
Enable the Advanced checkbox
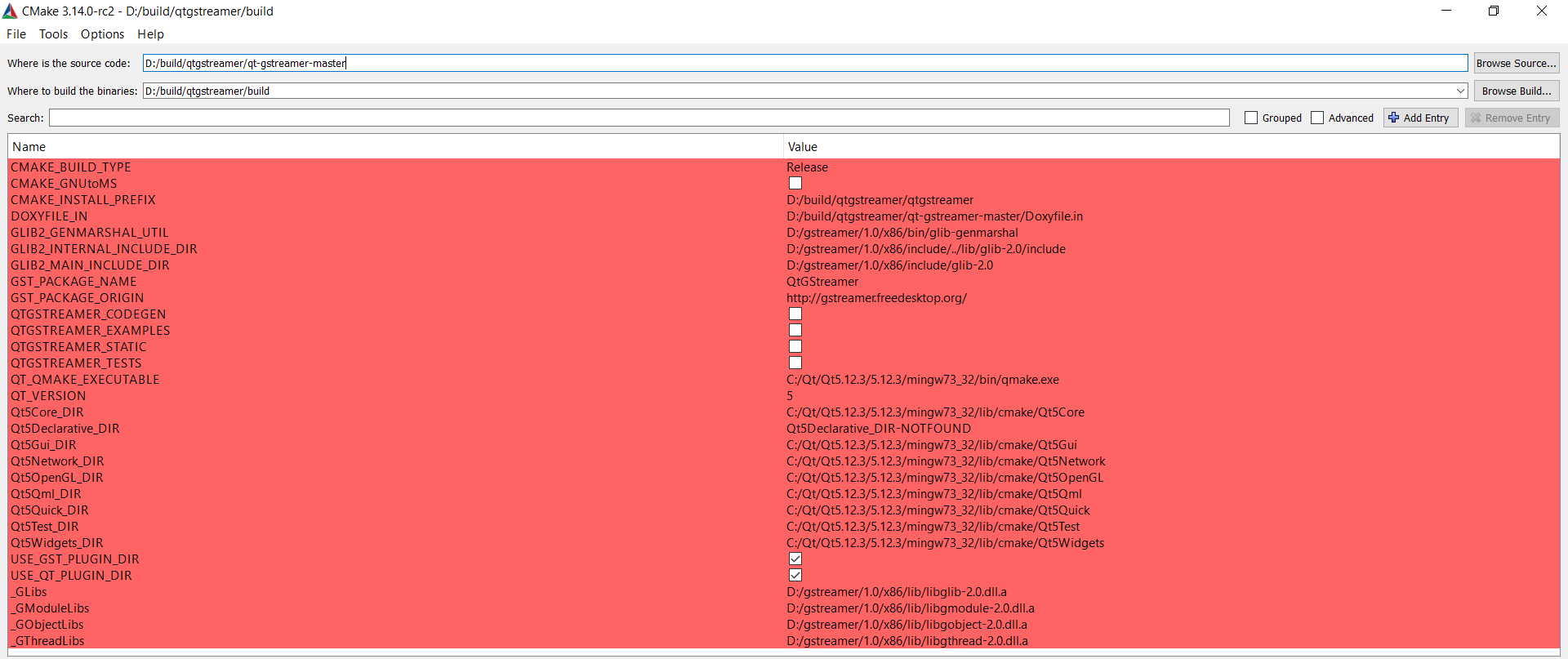point(1317,118)
